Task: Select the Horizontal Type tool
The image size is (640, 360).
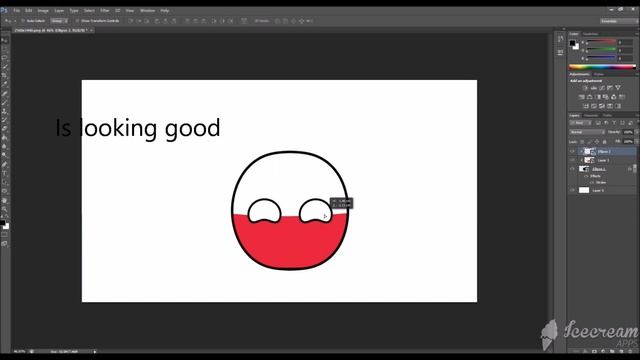Action: 4,173
